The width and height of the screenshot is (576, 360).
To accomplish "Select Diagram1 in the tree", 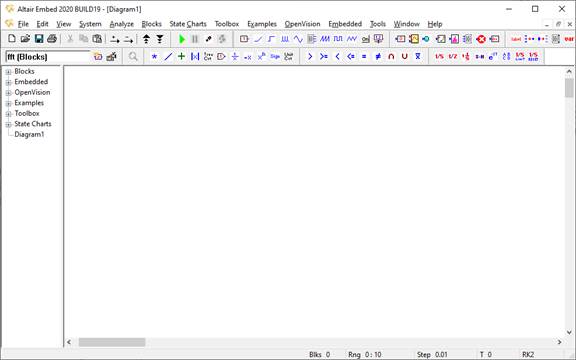I will [x=29, y=134].
